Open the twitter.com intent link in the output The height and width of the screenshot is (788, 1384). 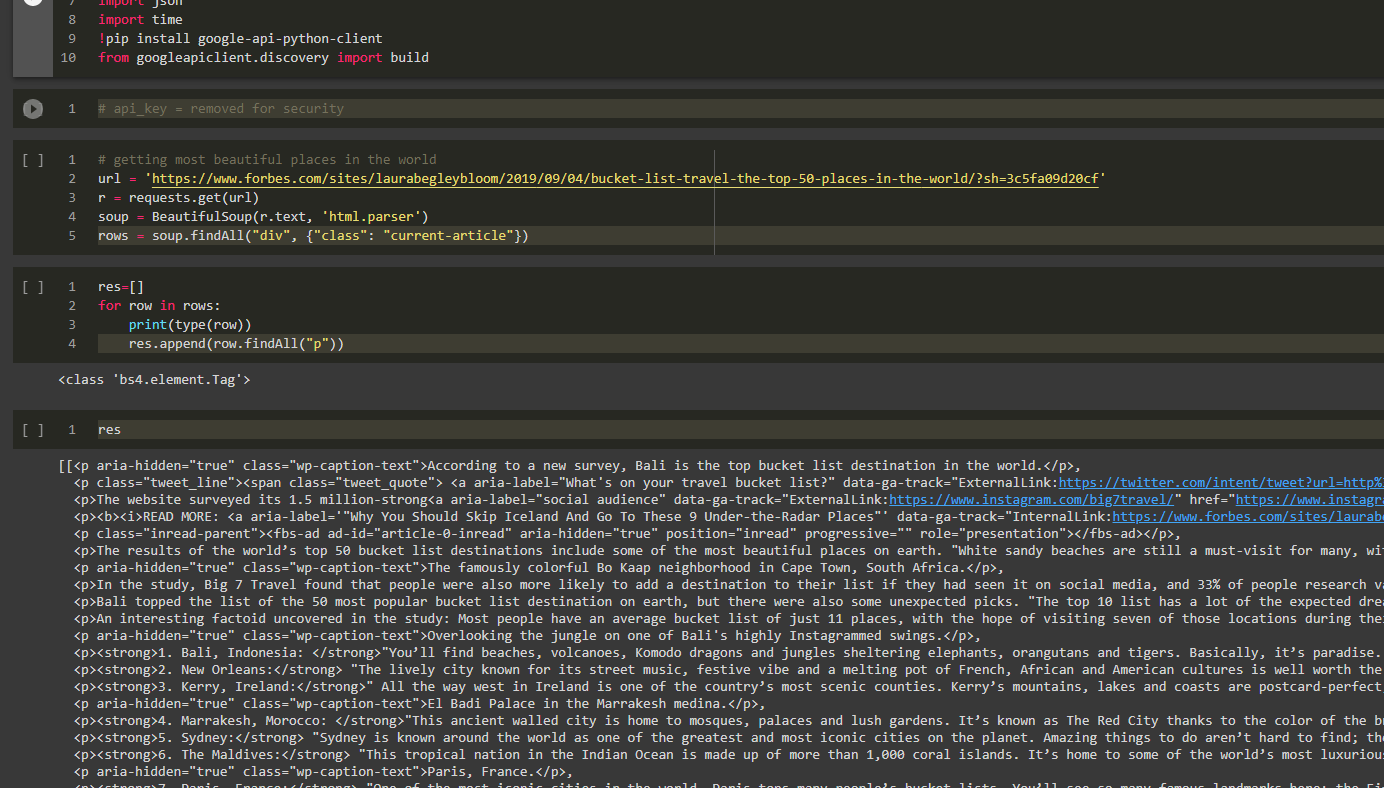coord(1221,483)
